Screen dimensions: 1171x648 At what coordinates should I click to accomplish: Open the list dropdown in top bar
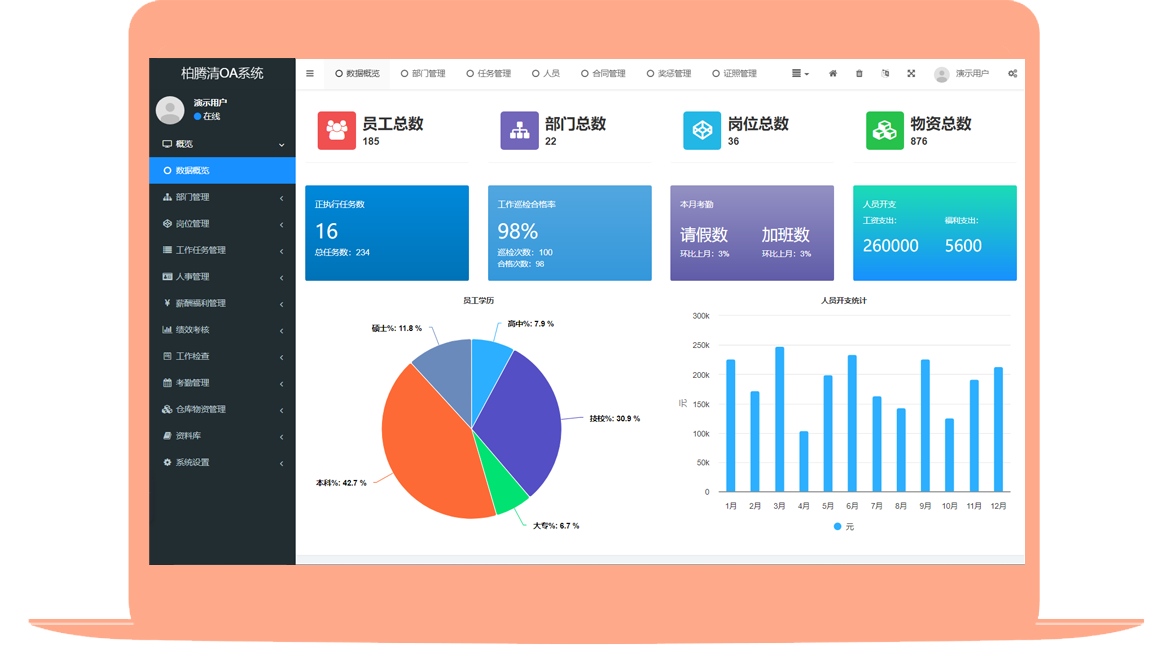[800, 73]
